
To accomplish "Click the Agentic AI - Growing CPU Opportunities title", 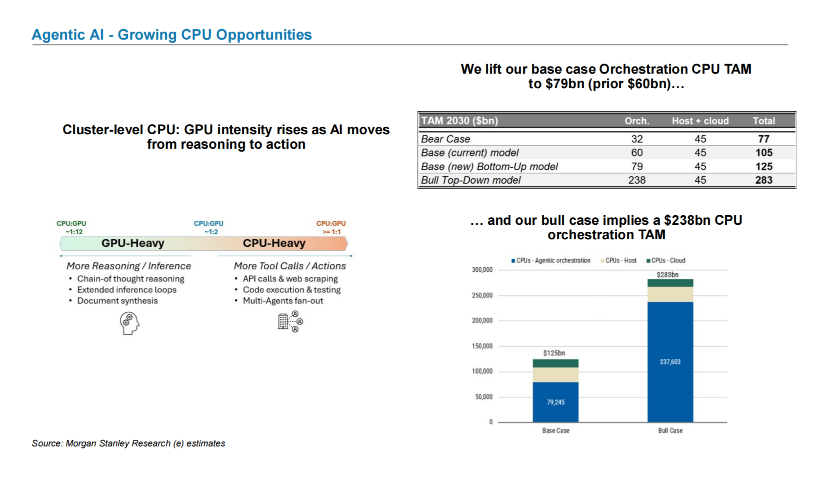I will 171,35.
